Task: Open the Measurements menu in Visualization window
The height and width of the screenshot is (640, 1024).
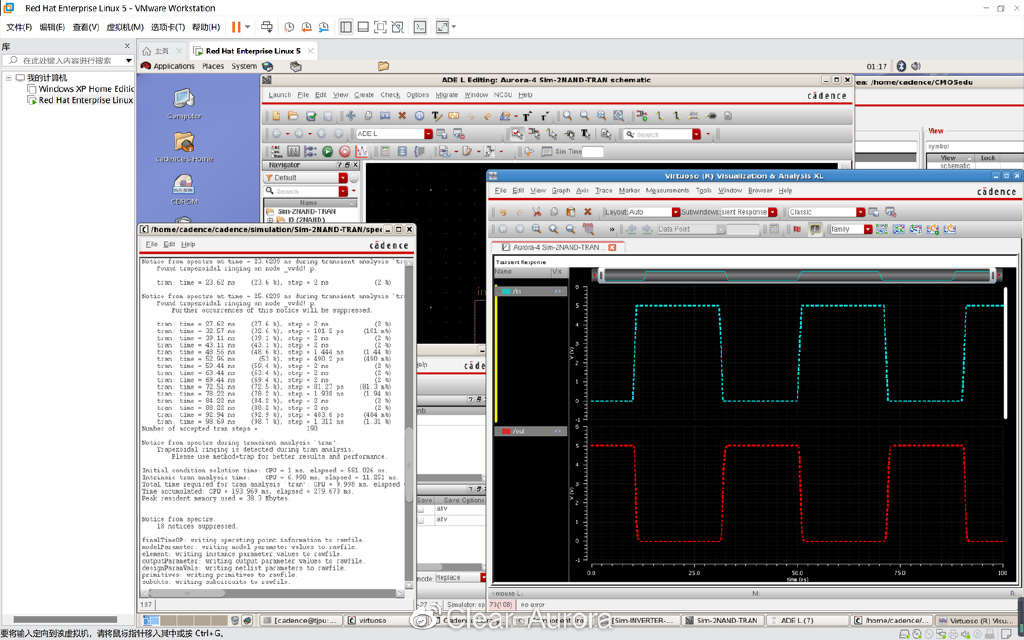Action: [666, 190]
